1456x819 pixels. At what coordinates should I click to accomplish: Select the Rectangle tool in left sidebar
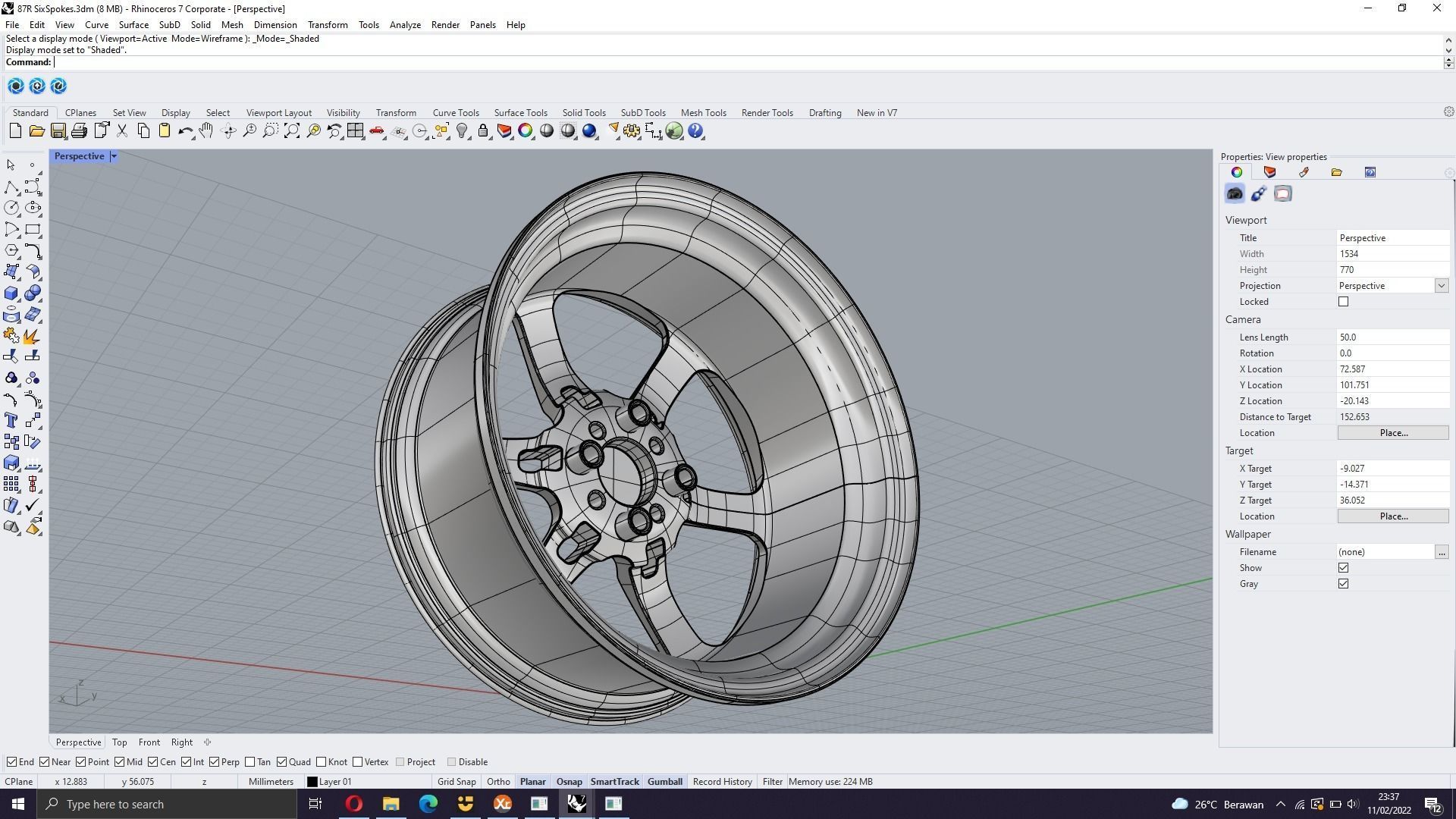click(x=33, y=229)
